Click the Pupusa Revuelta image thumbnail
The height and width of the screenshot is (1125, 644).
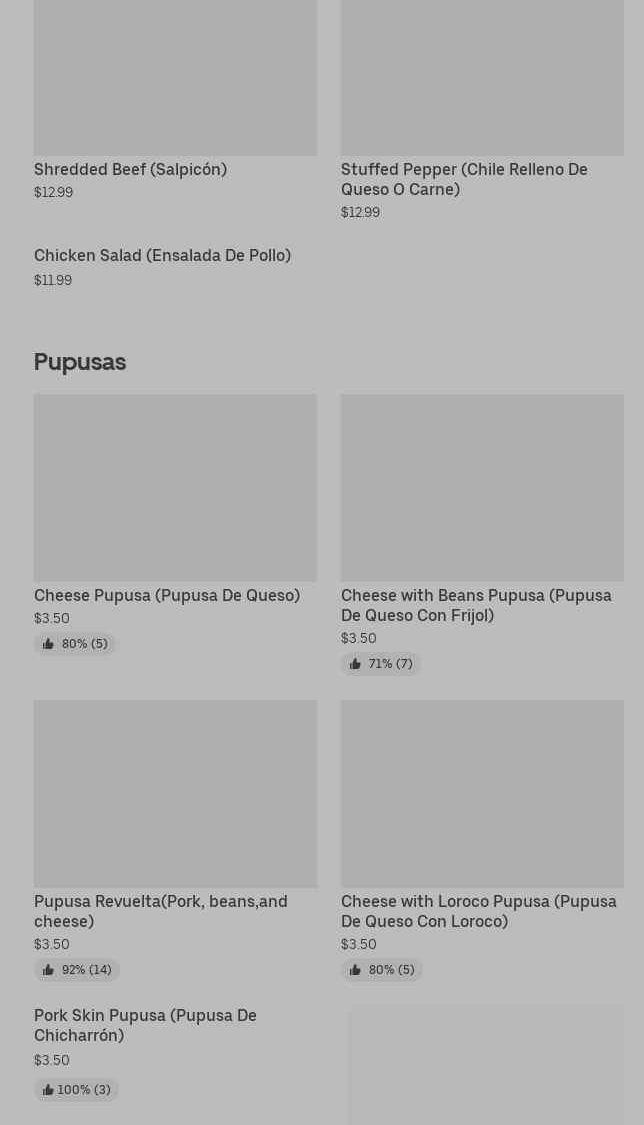pyautogui.click(x=175, y=794)
